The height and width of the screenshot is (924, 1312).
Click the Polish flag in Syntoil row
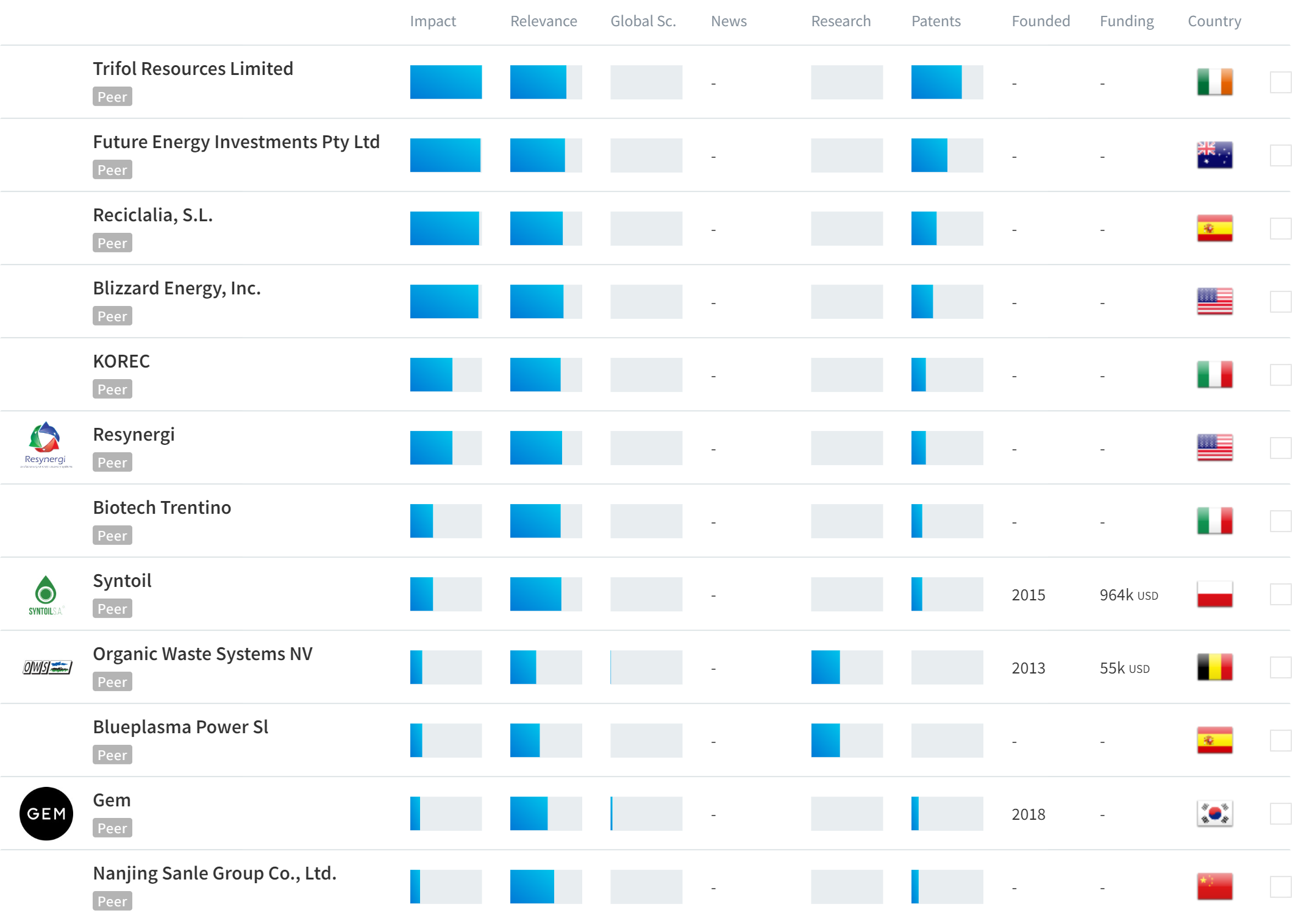pos(1214,594)
